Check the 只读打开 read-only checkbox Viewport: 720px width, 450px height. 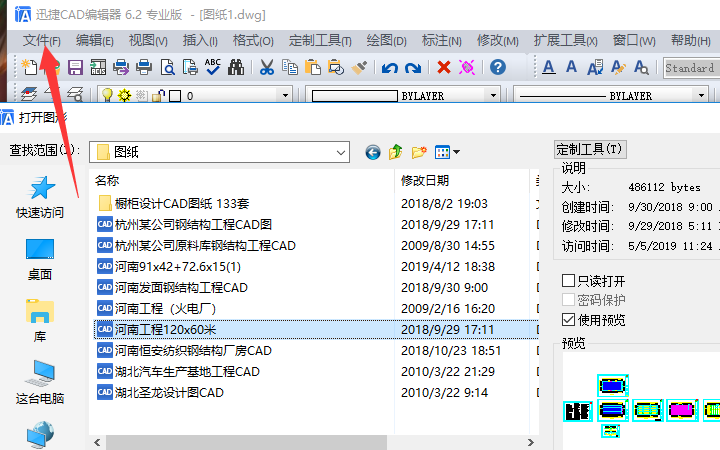coord(568,281)
